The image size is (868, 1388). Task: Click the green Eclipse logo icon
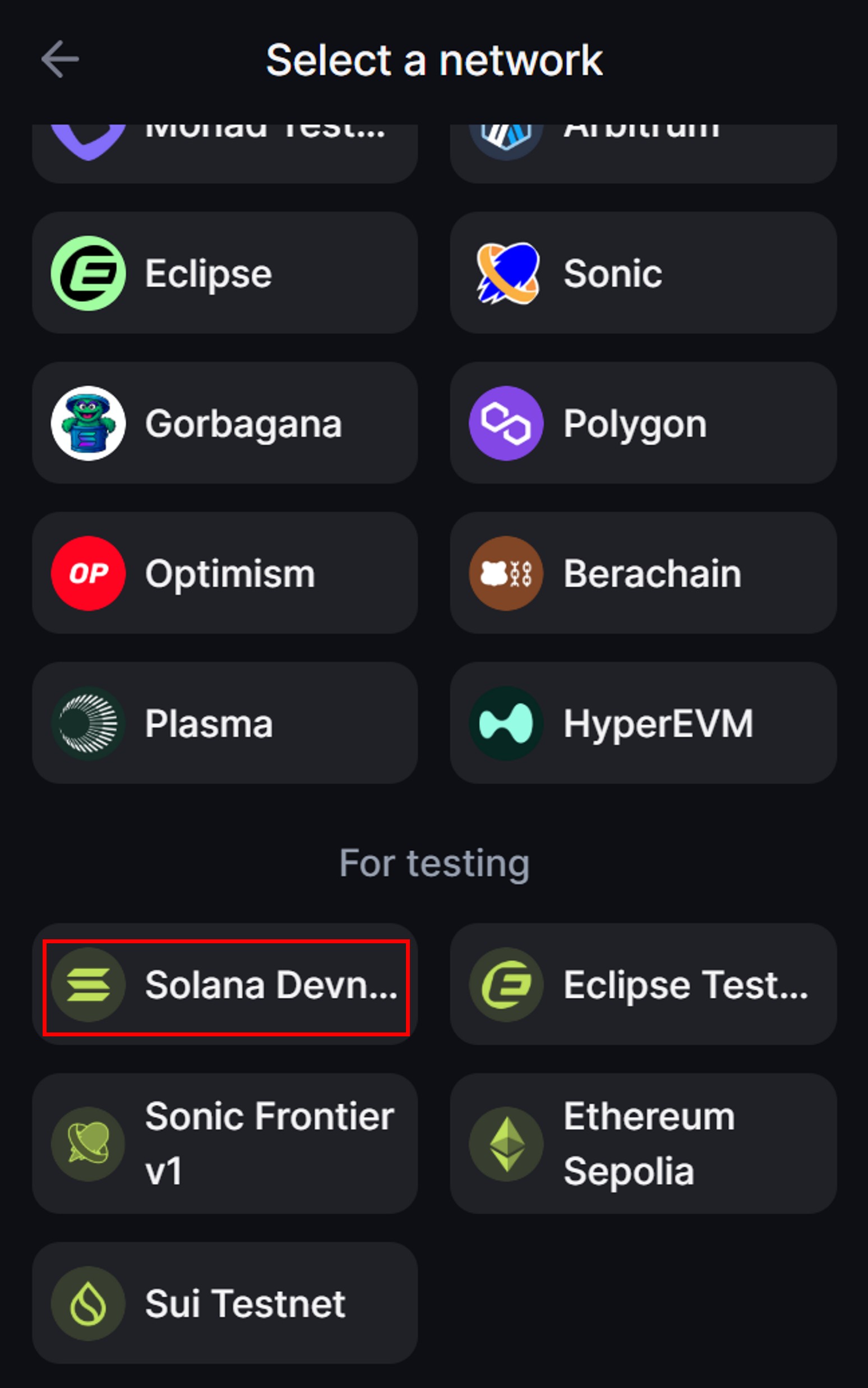coord(89,273)
